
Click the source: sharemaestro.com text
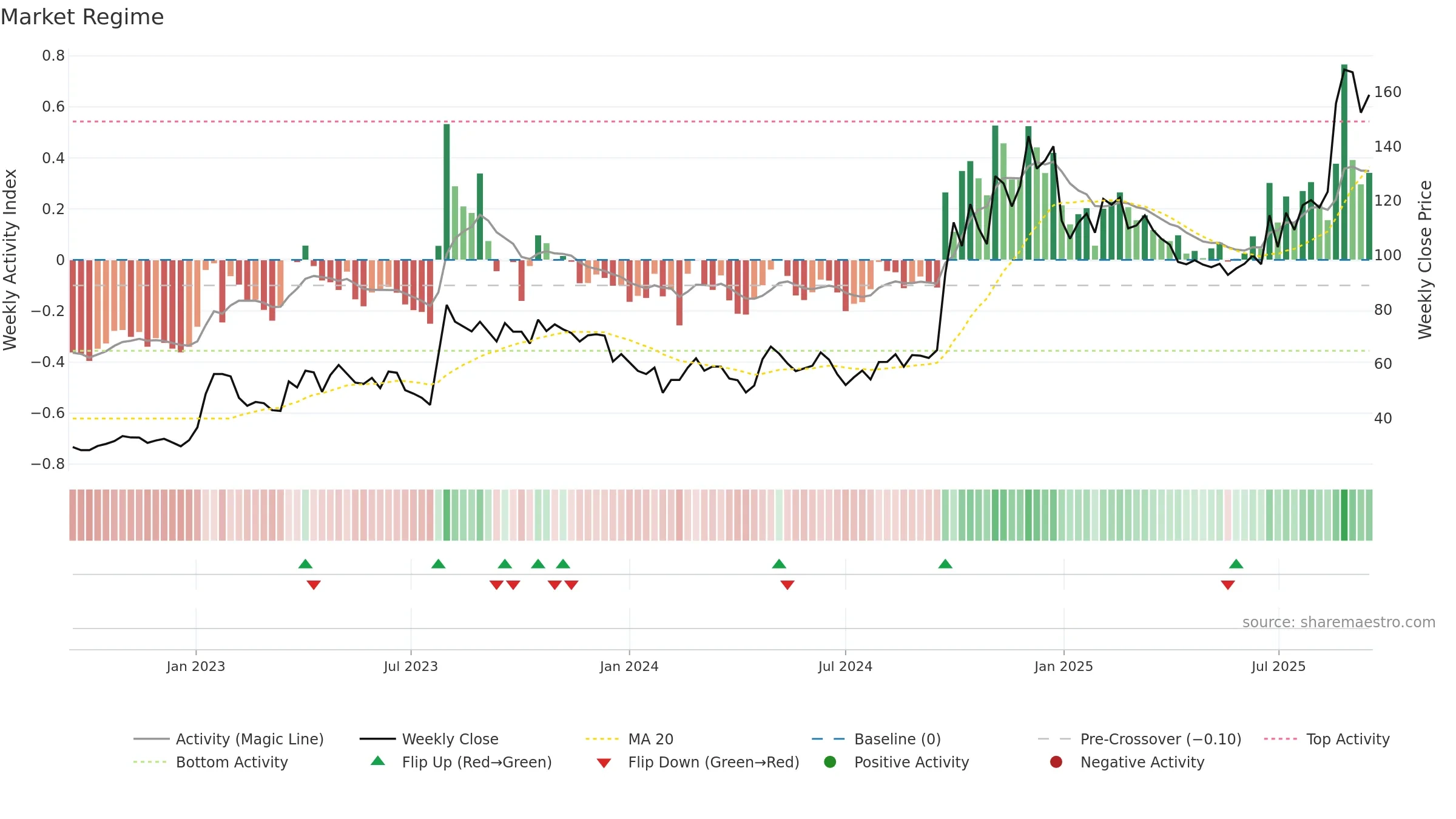click(1339, 622)
